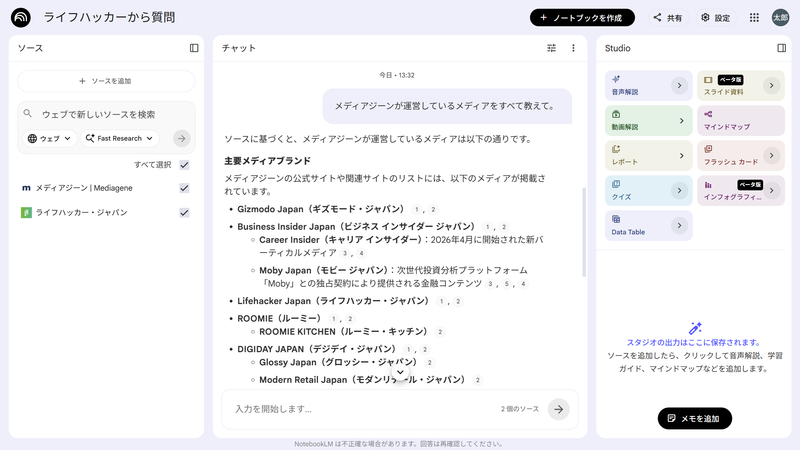Uncheck ライフハッカー・ジャパン source checkbox
Viewport: 800px width, 450px height.
click(184, 213)
